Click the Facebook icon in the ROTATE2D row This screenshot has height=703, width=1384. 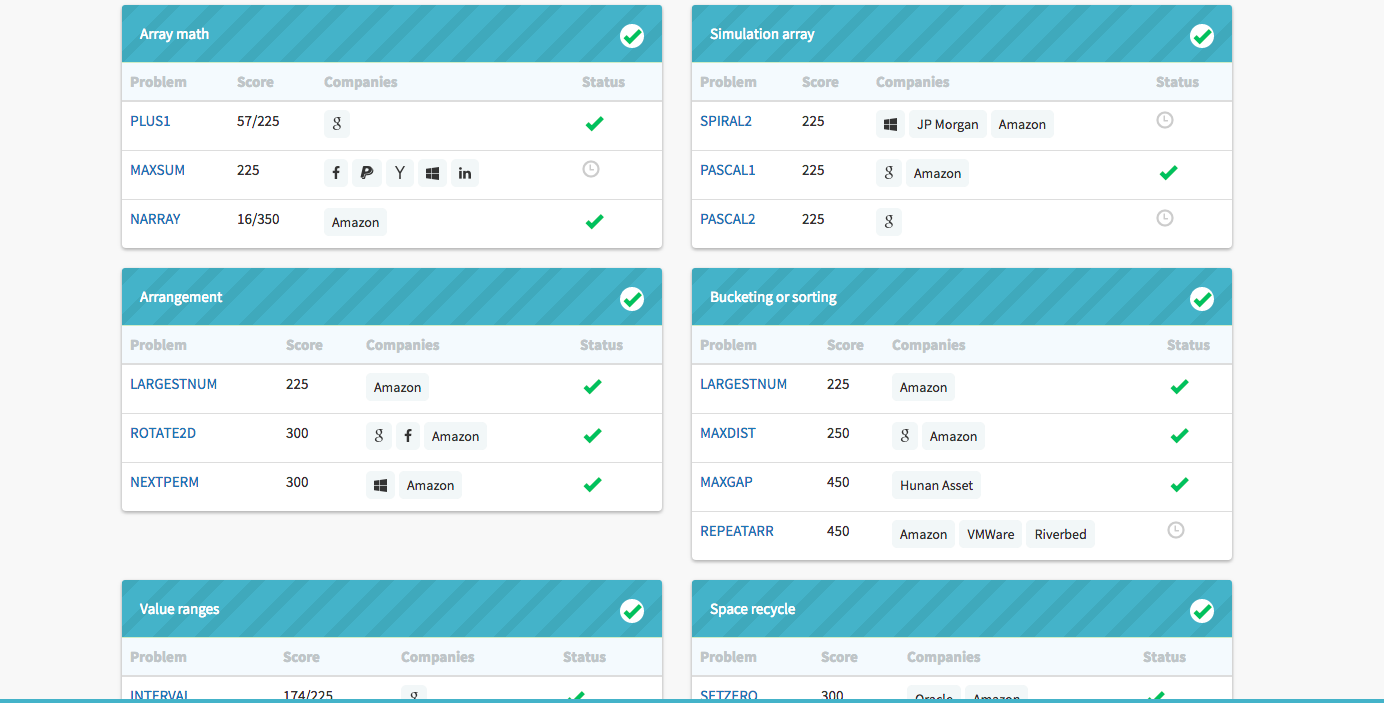click(x=407, y=436)
